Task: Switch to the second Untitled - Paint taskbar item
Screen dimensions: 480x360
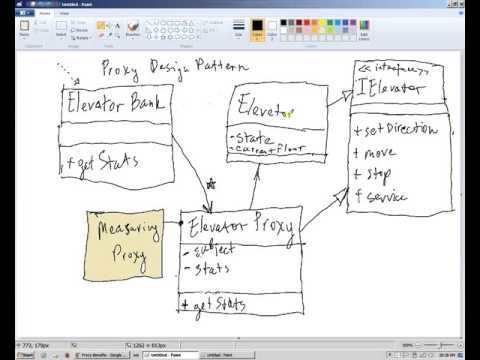Action: 227,355
